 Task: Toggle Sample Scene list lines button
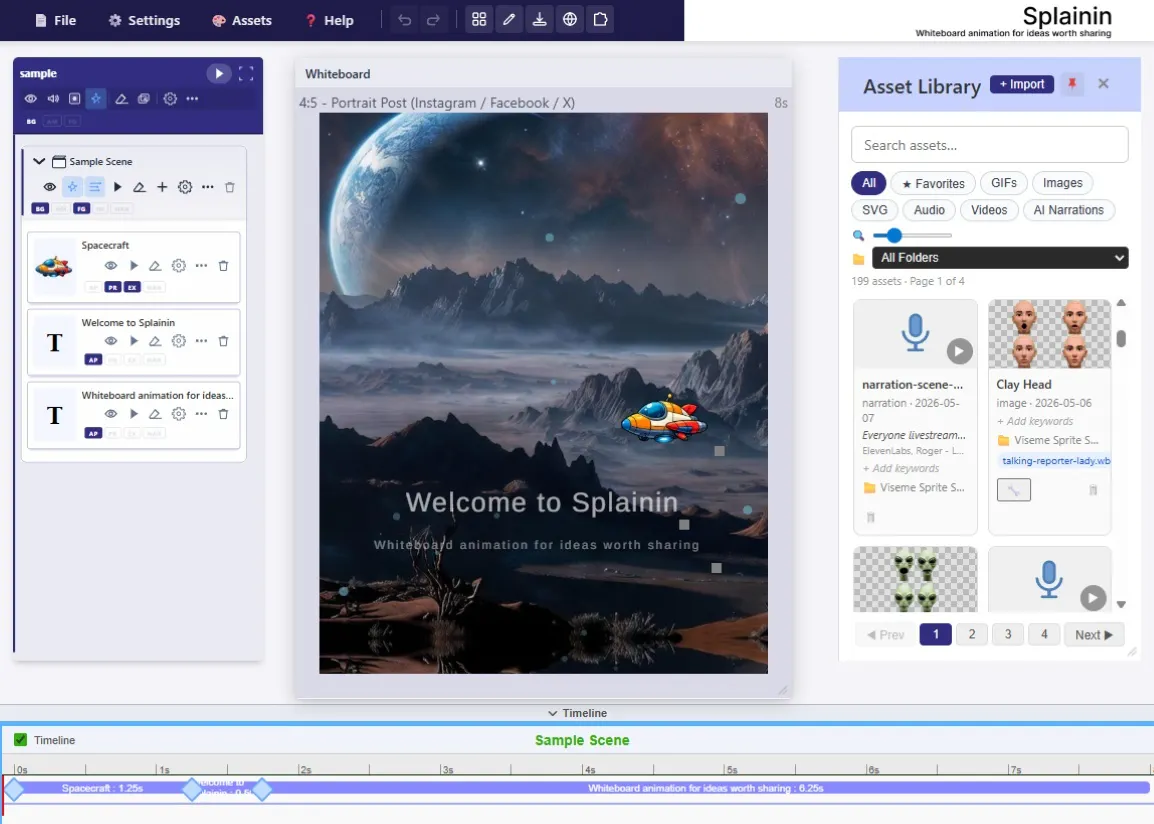coord(95,187)
